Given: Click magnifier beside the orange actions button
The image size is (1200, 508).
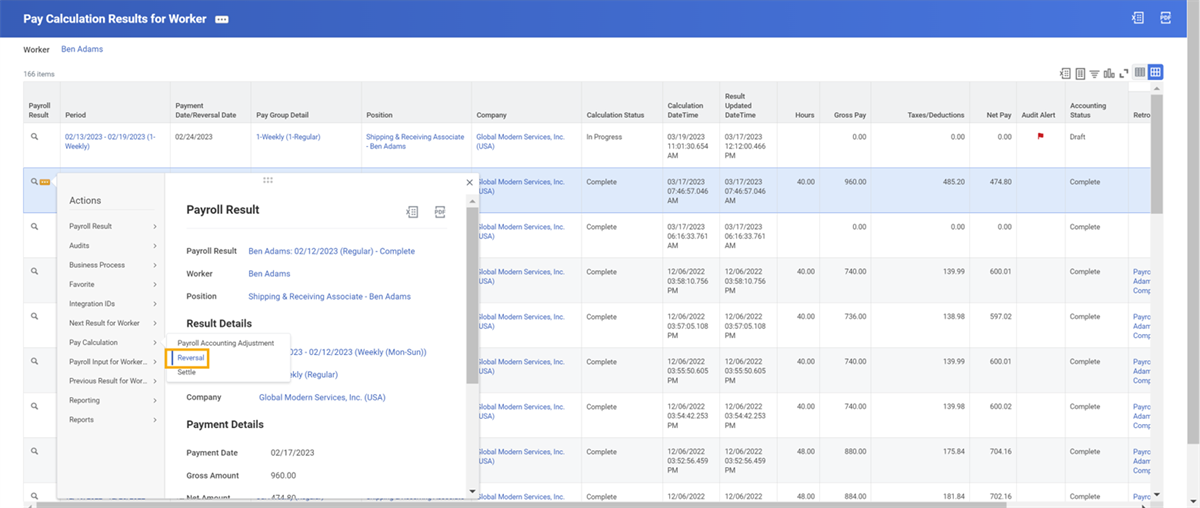Looking at the screenshot, I should pos(34,182).
